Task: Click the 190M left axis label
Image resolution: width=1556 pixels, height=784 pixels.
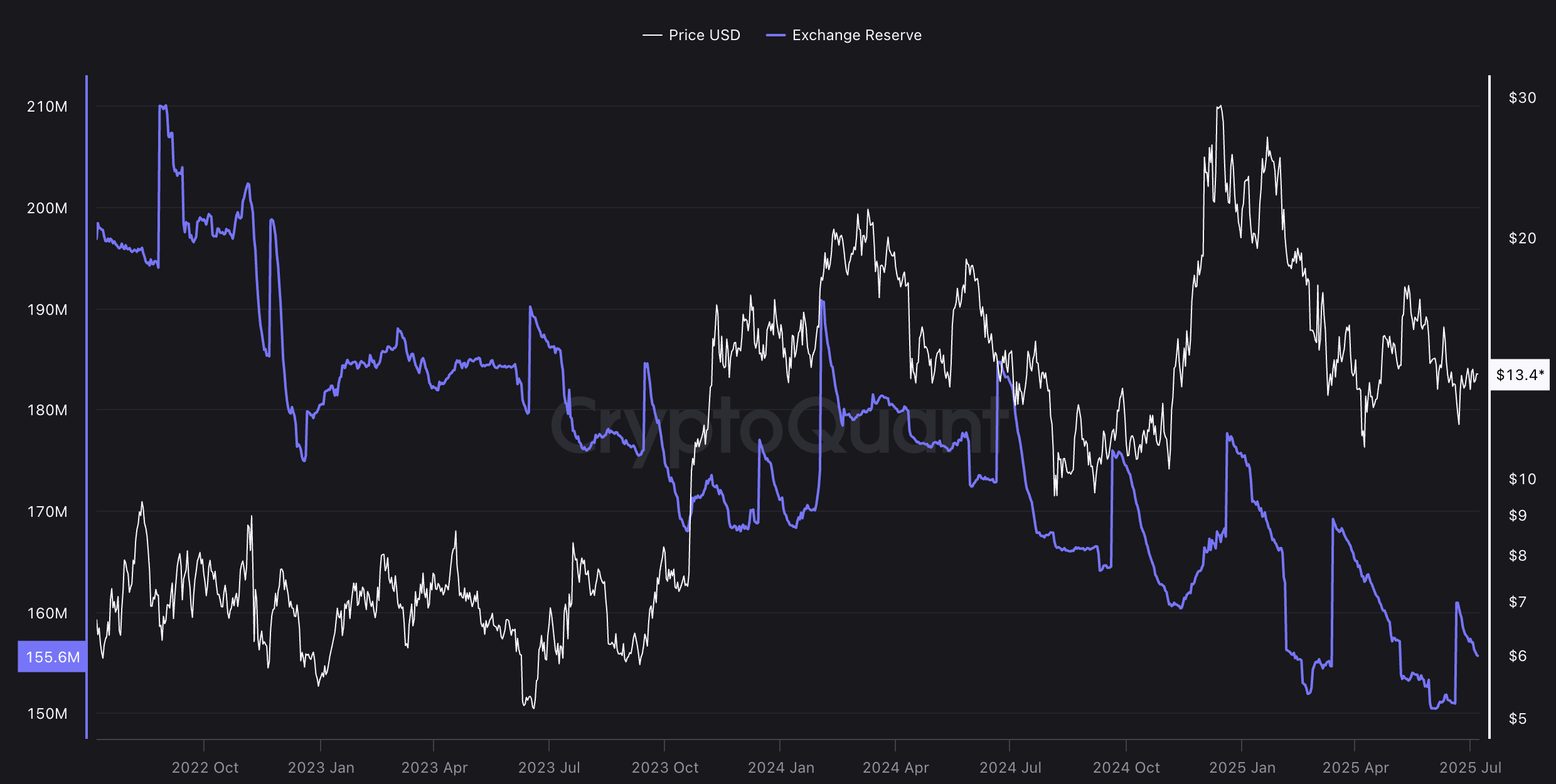Action: [47, 310]
